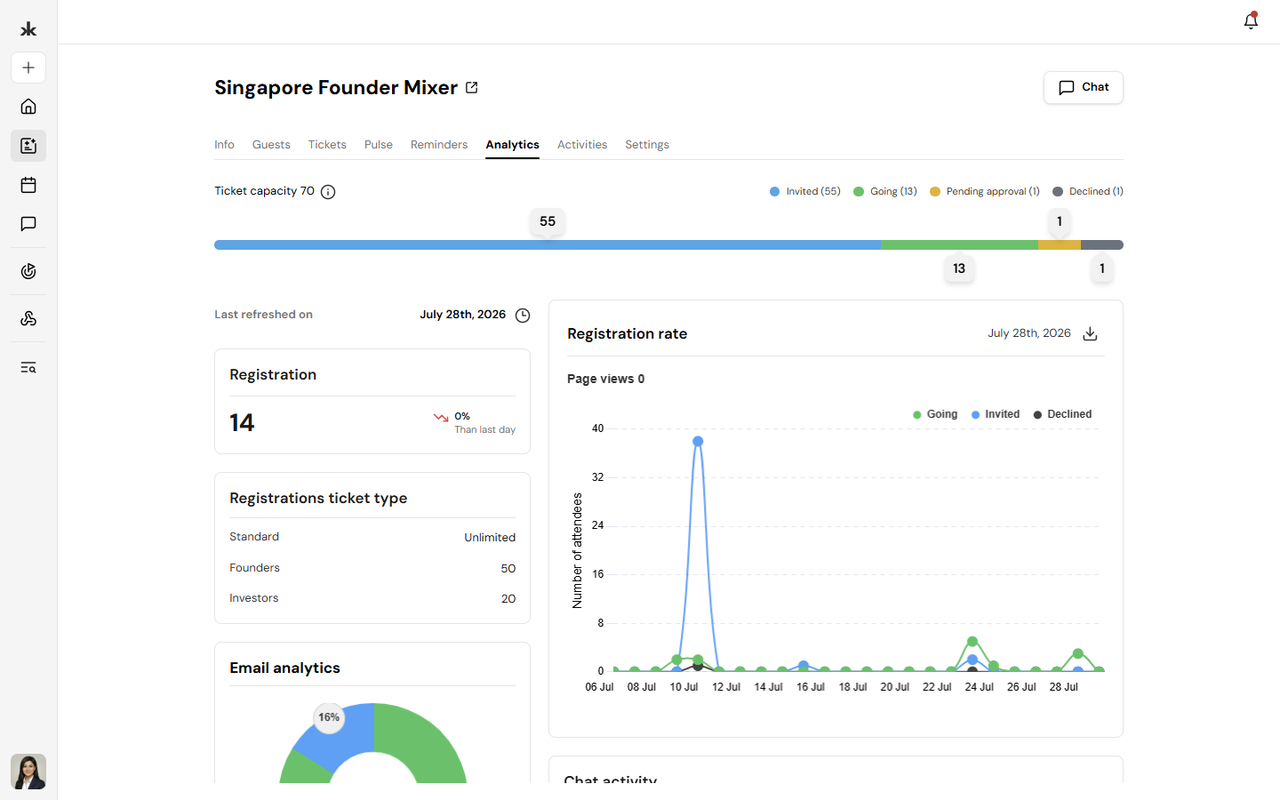Click the blue Invited segment of the capacity bar
The image size is (1280, 800).
(x=548, y=245)
